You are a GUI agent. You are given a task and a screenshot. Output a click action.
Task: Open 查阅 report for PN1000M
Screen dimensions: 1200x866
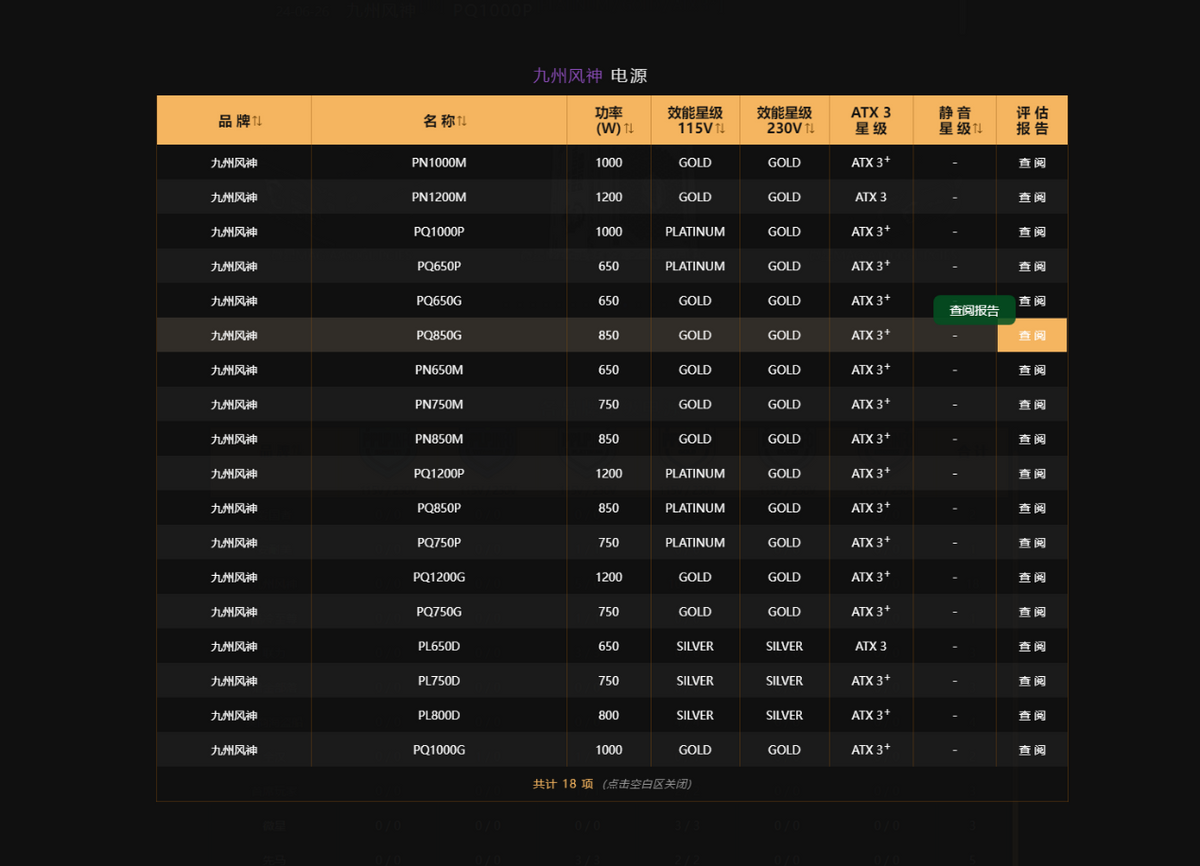pos(1032,163)
